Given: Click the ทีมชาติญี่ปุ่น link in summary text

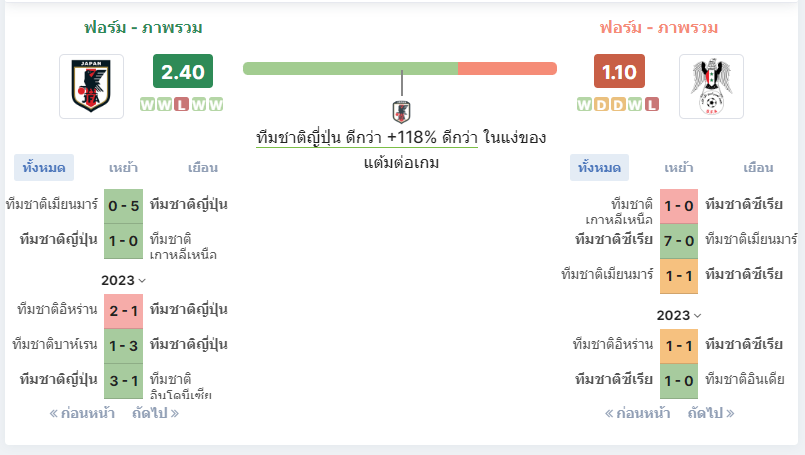Looking at the screenshot, I should [299, 138].
